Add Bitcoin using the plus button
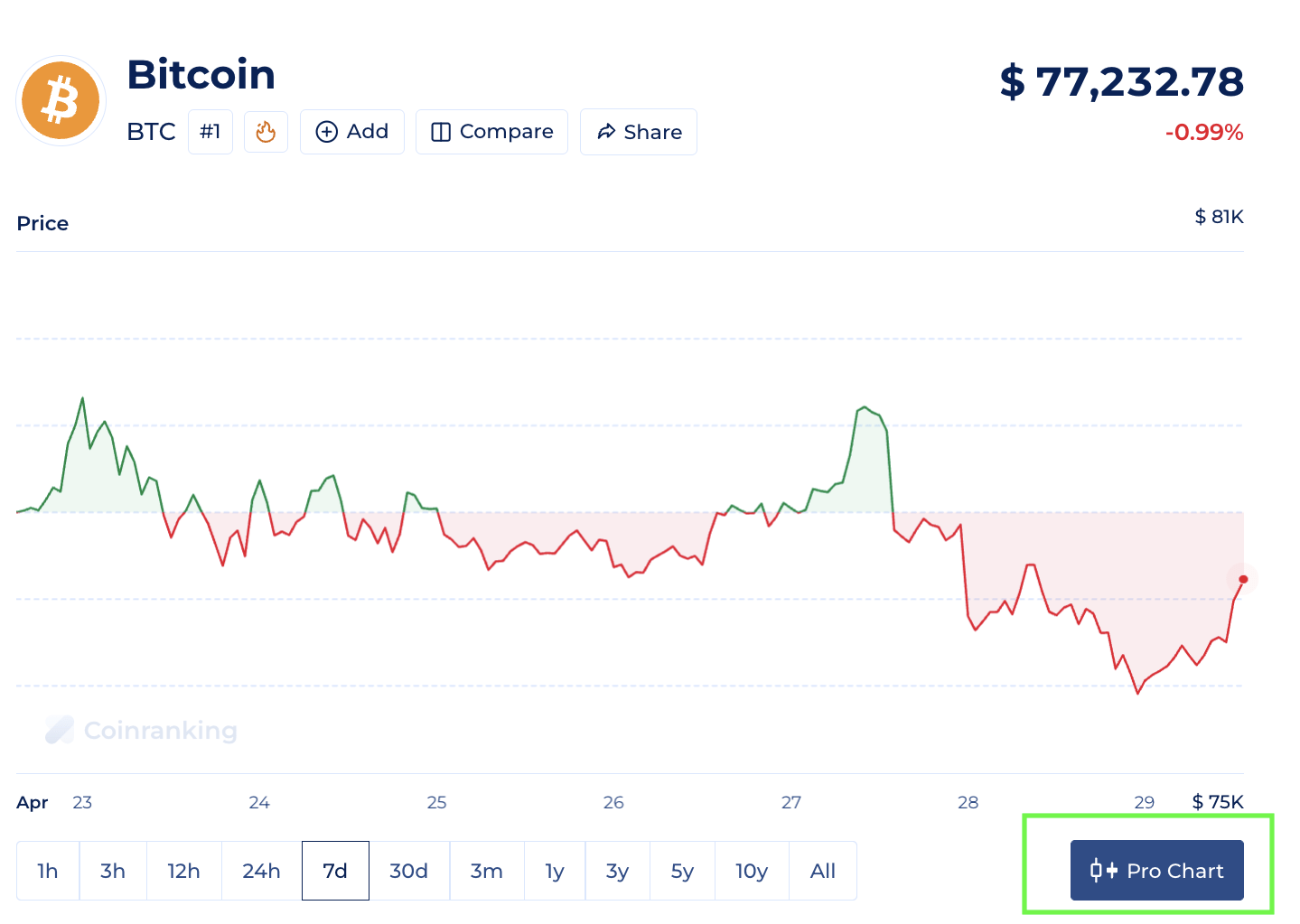Image resolution: width=1300 pixels, height=924 pixels. pyautogui.click(x=351, y=132)
